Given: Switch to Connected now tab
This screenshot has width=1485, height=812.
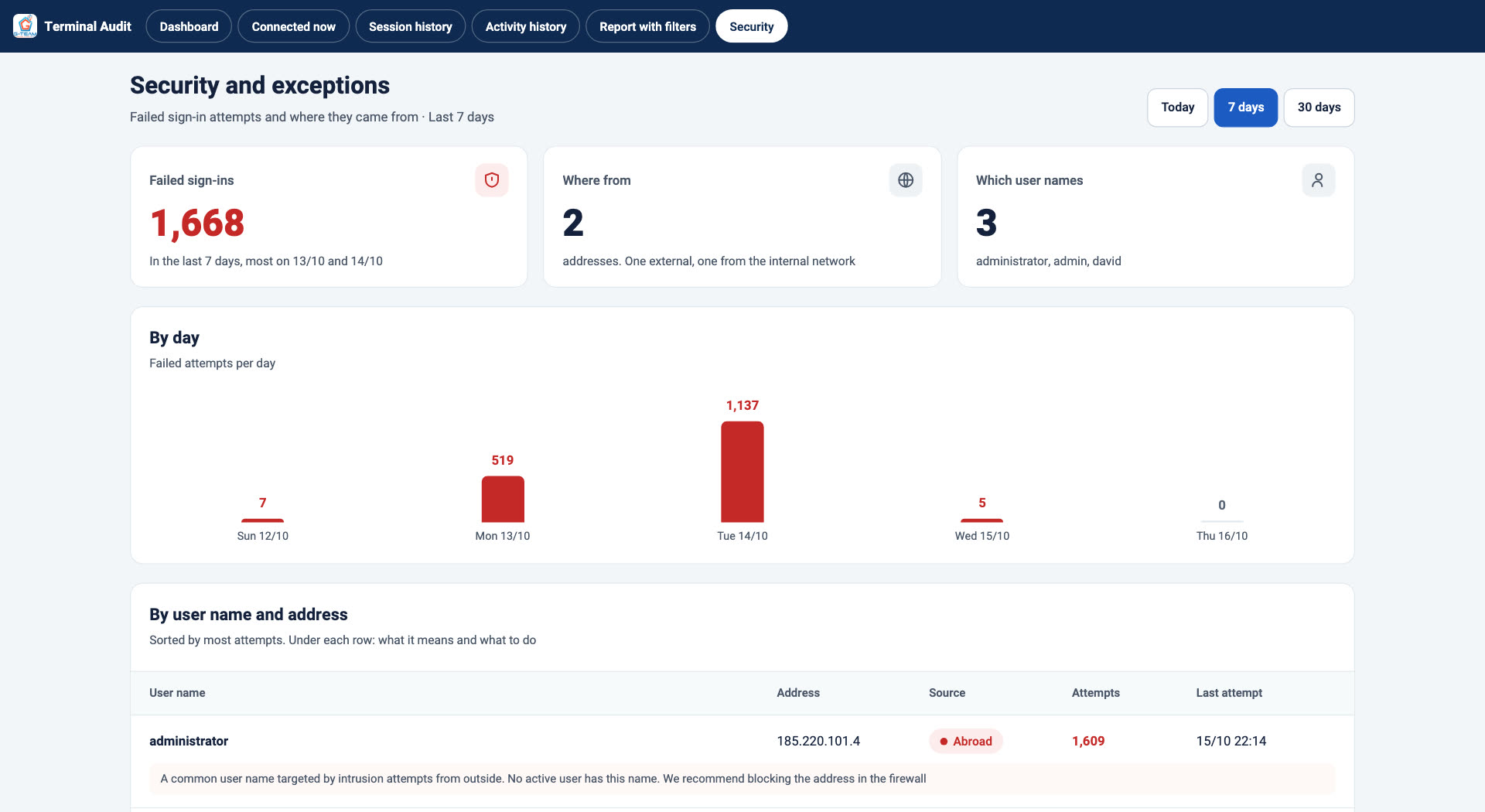Looking at the screenshot, I should [x=293, y=26].
